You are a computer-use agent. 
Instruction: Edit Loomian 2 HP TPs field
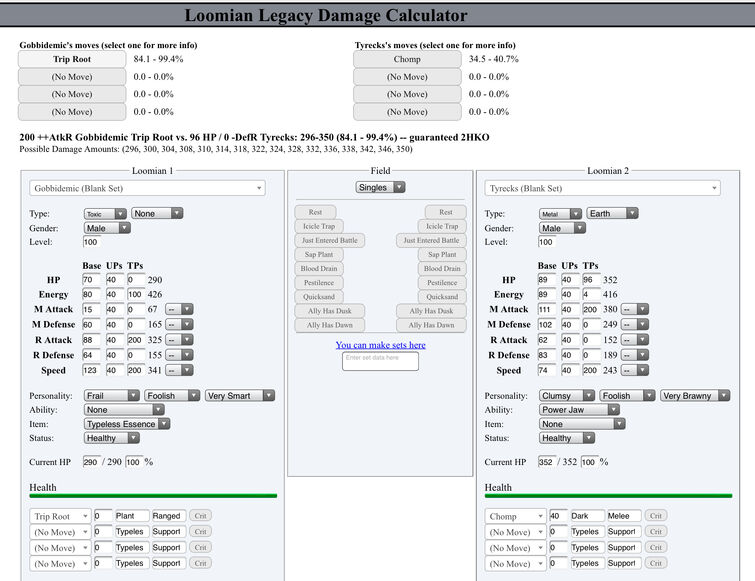590,280
